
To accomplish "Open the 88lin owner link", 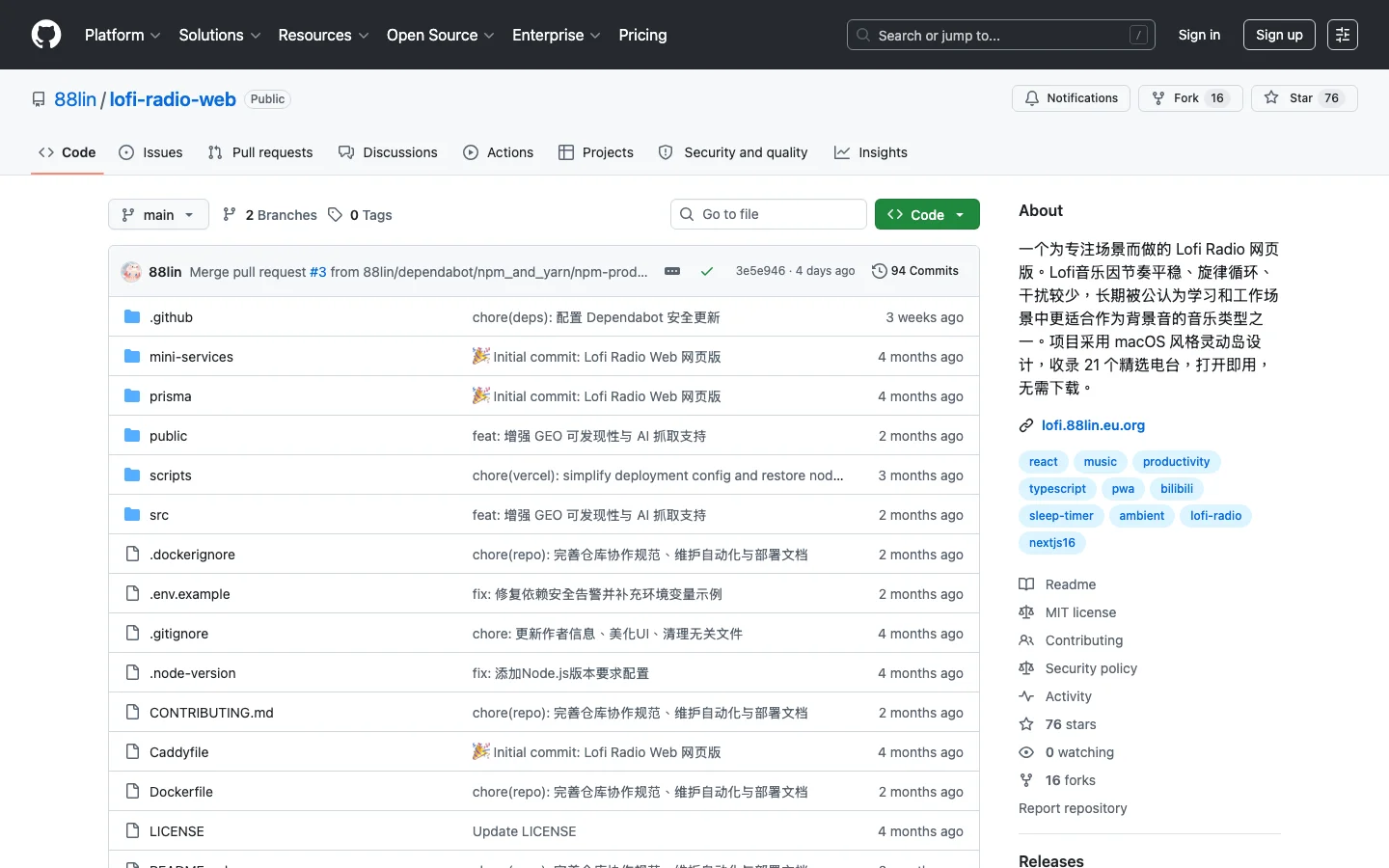I will (x=75, y=99).
